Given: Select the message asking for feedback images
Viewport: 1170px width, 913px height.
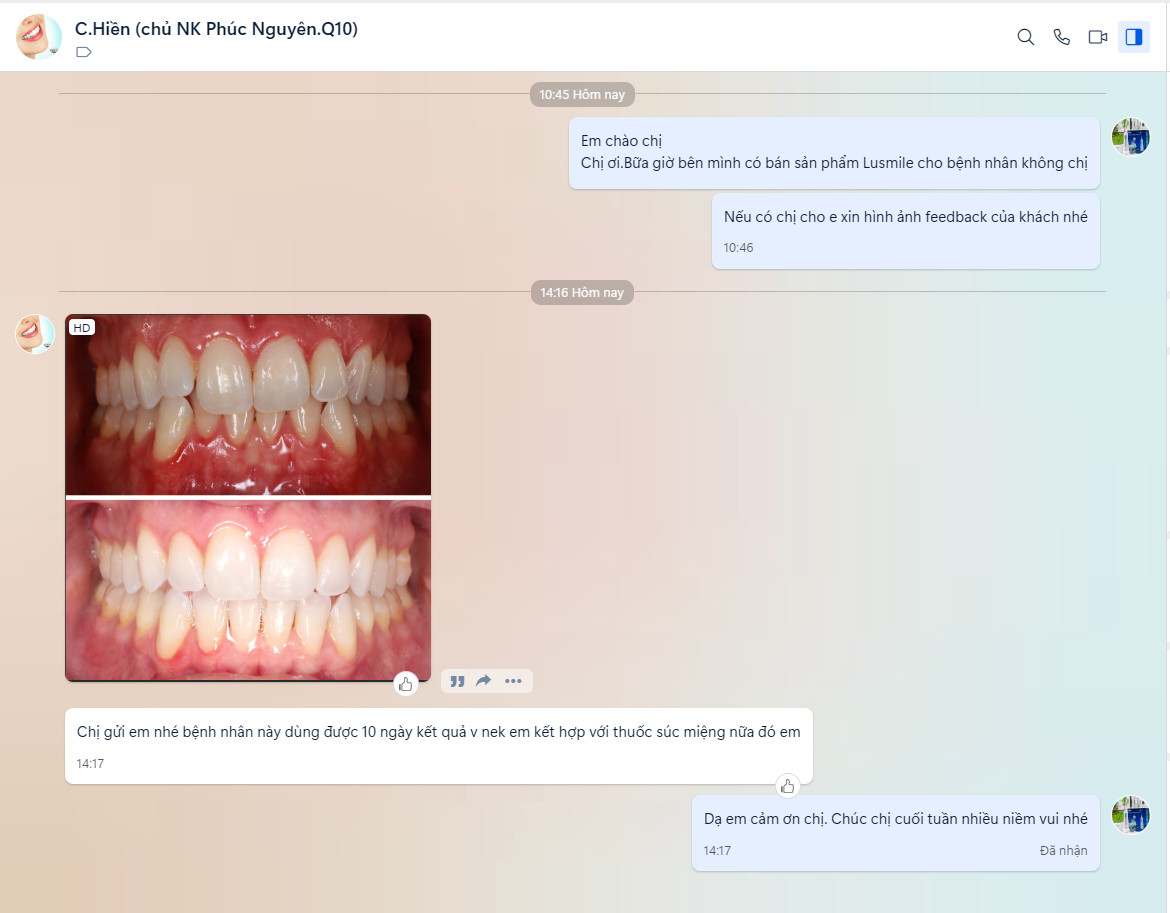Looking at the screenshot, I should pyautogui.click(x=905, y=217).
